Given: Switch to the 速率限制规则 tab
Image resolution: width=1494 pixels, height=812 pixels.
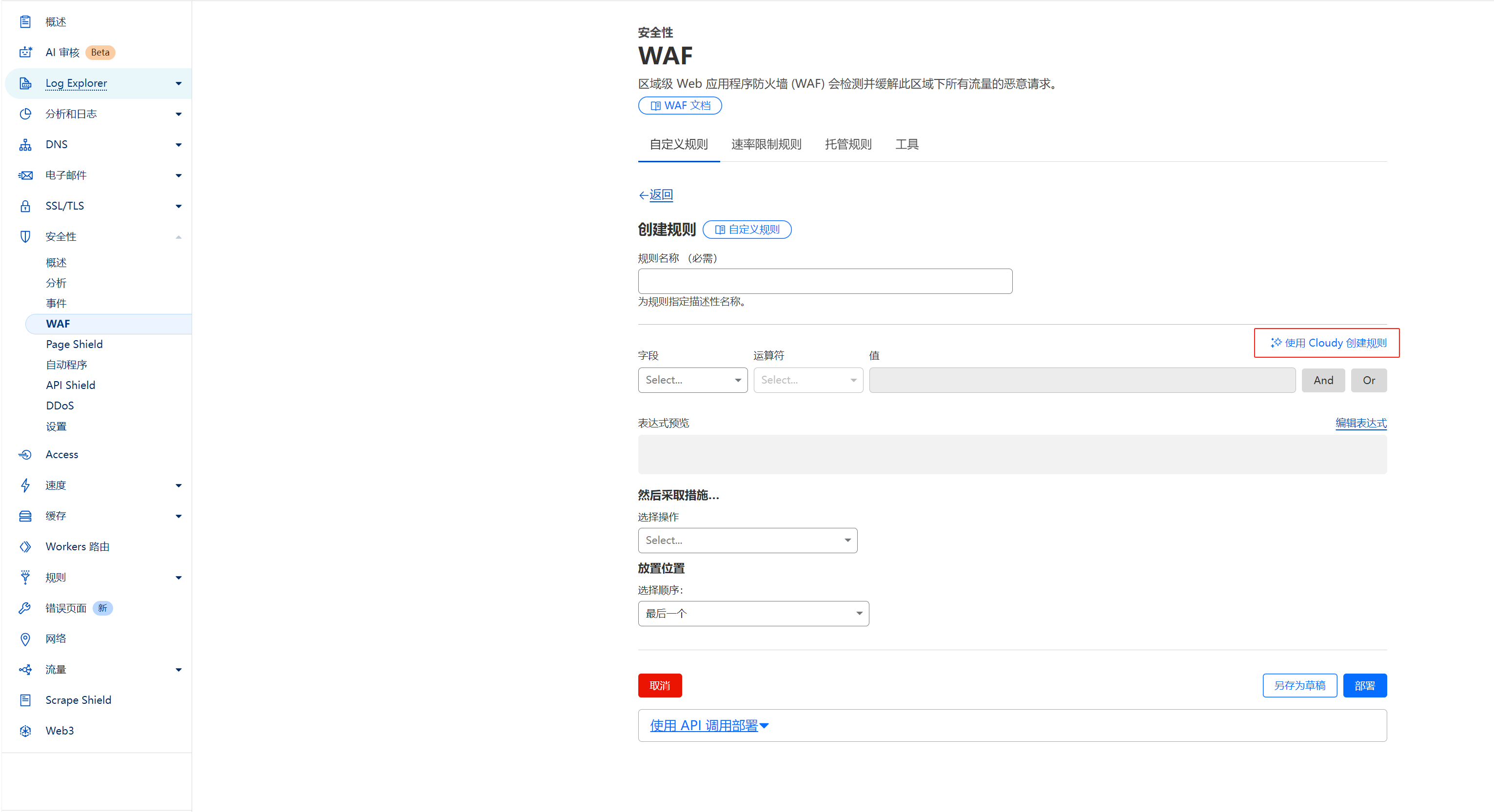Looking at the screenshot, I should 766,144.
